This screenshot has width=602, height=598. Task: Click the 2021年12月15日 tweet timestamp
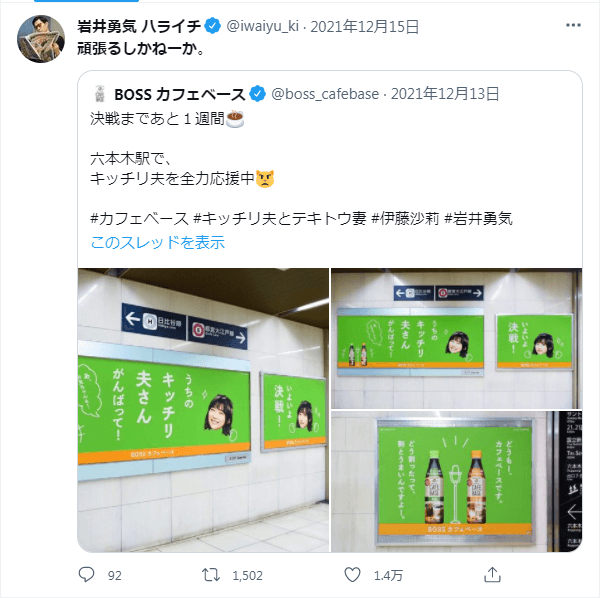pyautogui.click(x=364, y=26)
